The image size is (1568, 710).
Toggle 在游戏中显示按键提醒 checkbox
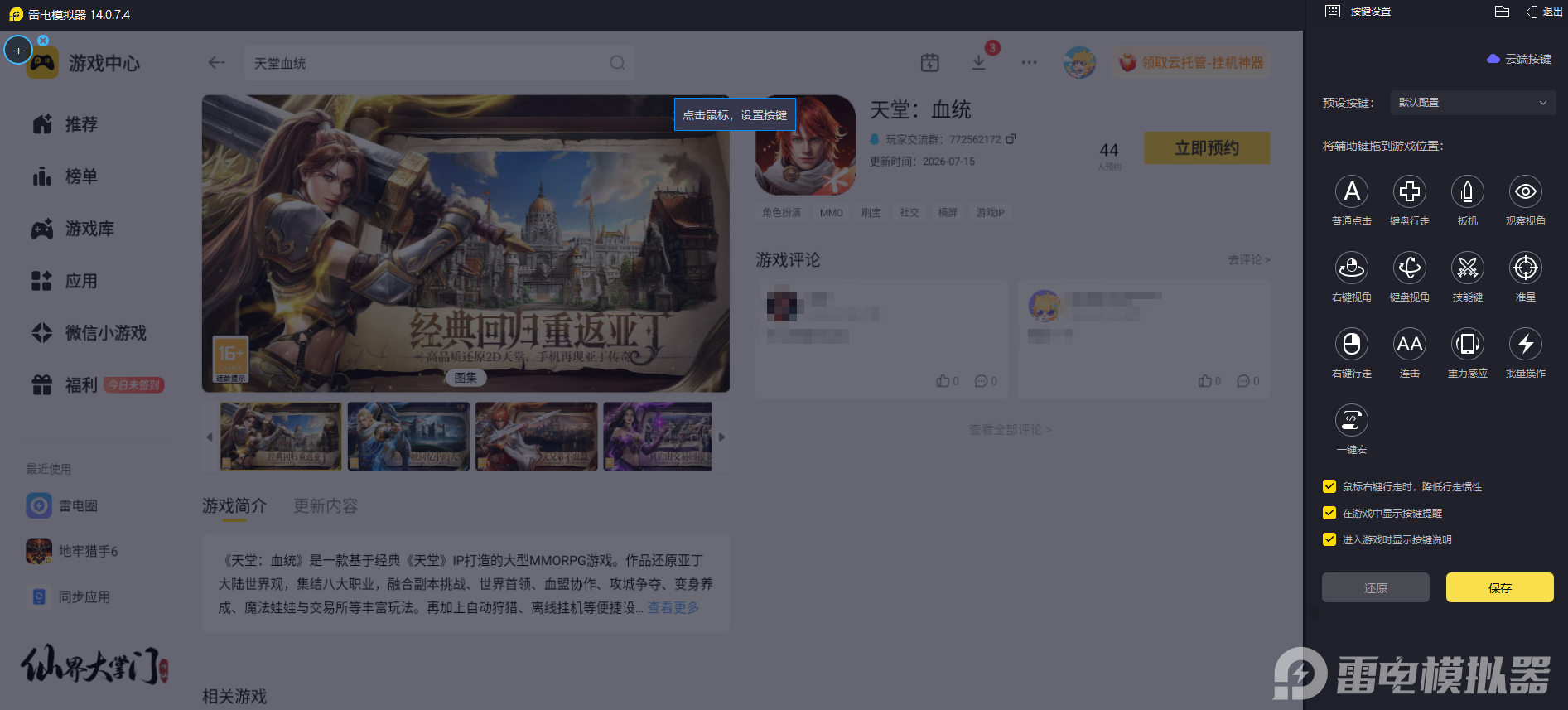[x=1329, y=513]
